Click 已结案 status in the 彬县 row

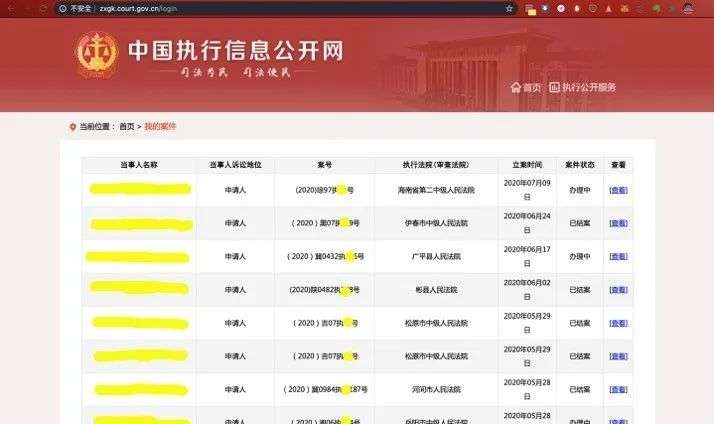580,290
